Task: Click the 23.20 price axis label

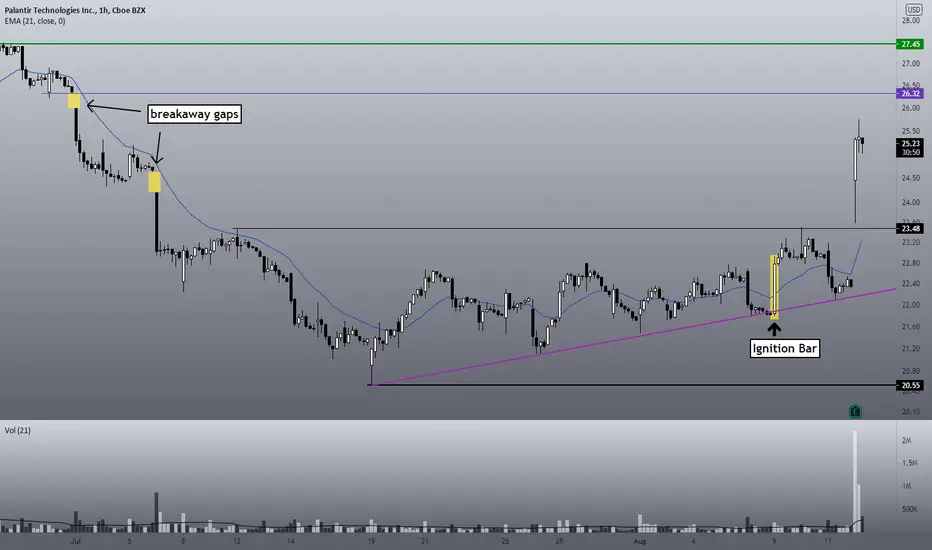Action: 911,243
